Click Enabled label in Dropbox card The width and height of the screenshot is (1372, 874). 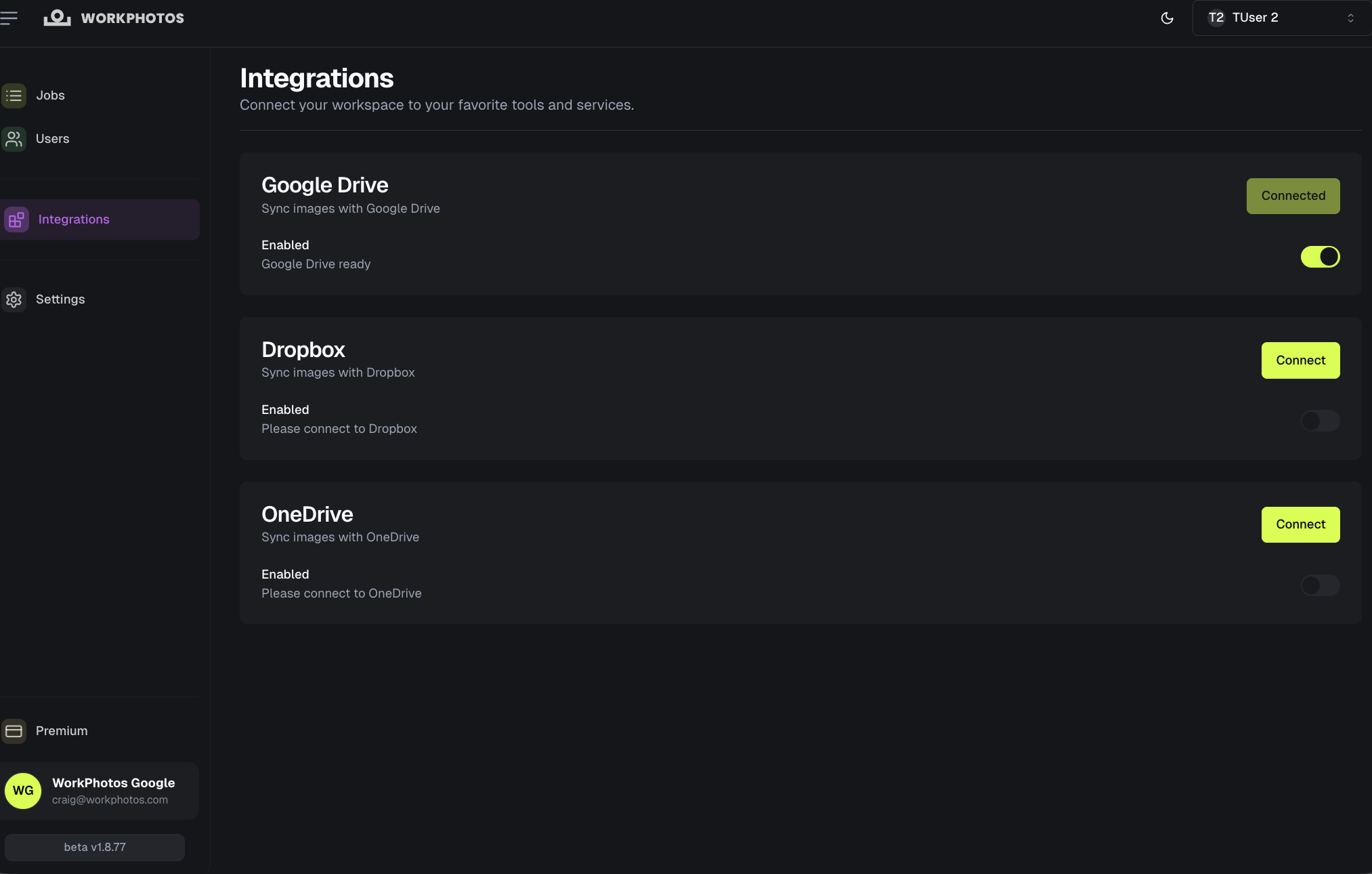285,410
